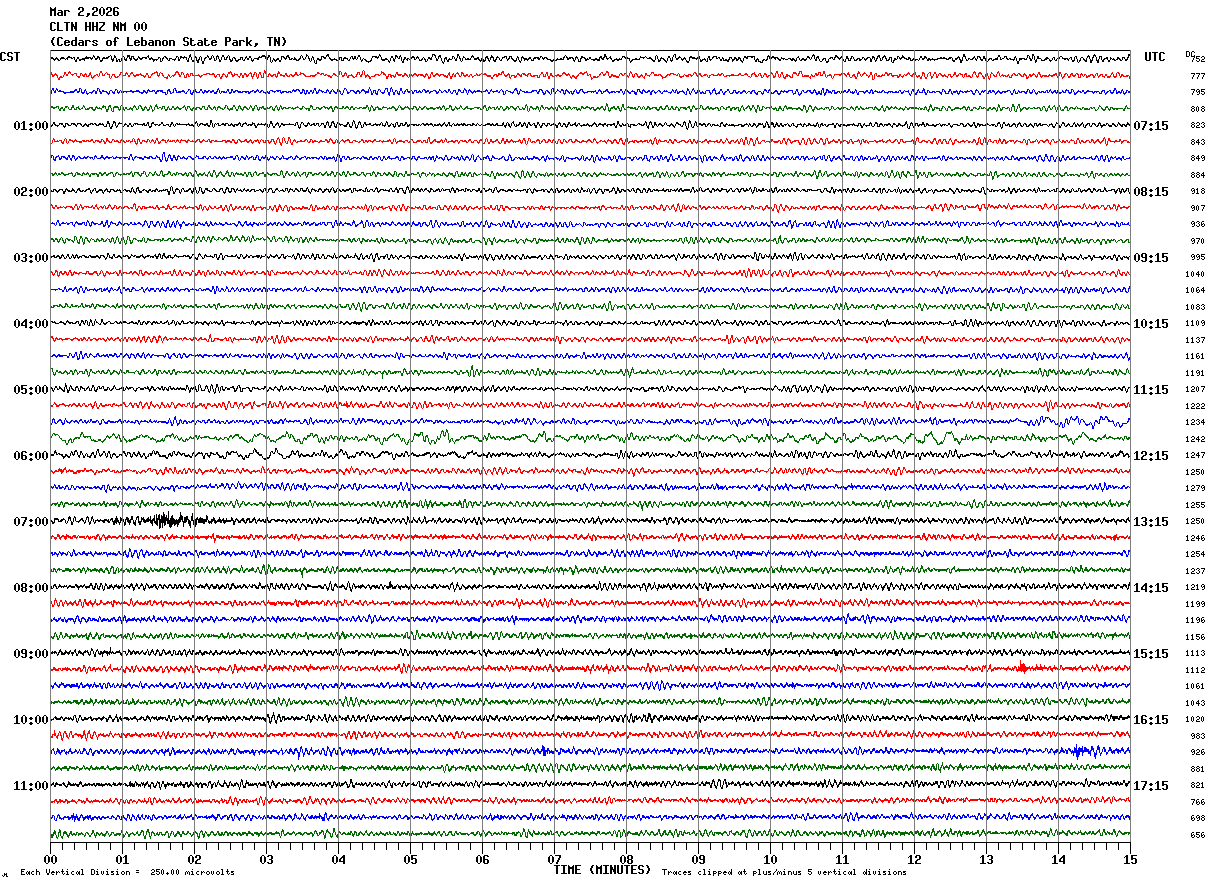The height and width of the screenshot is (886, 1210).
Task: Click the 'CST' time zone label
Action: pyautogui.click(x=10, y=57)
